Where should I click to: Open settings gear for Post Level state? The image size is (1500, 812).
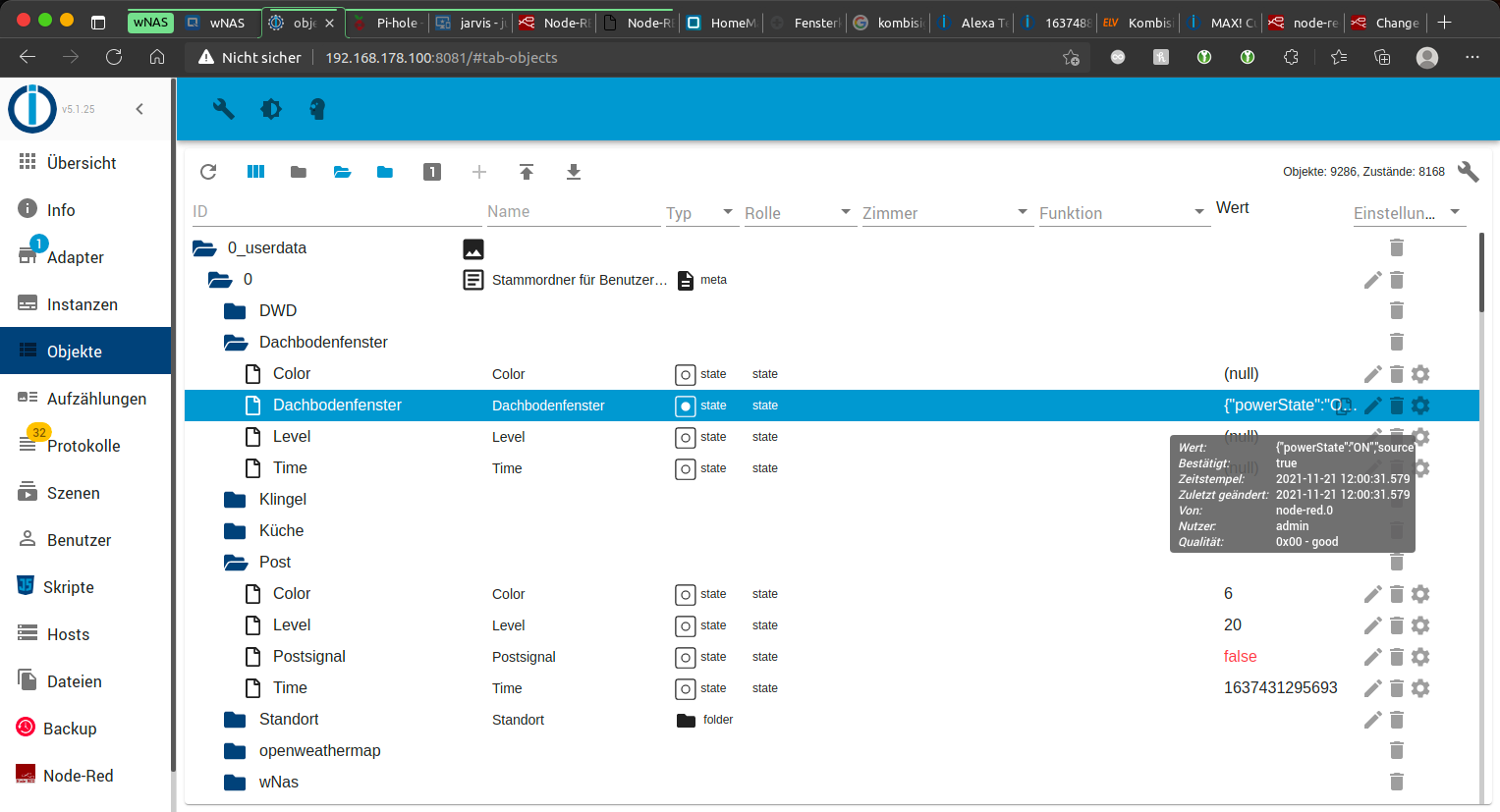(x=1420, y=625)
